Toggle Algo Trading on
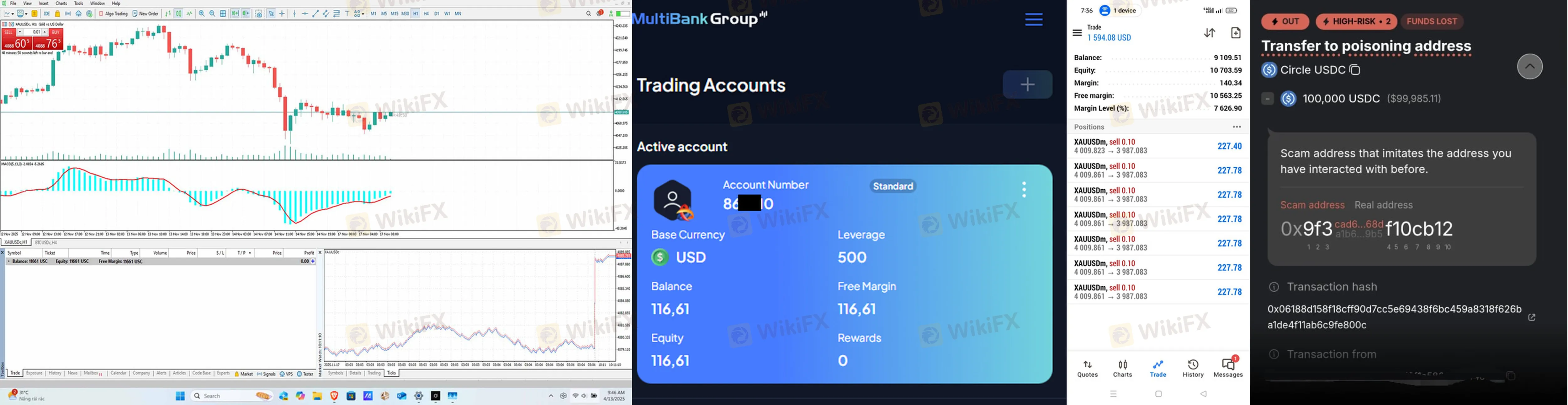Screen dimensions: 1568x405 (113, 13)
